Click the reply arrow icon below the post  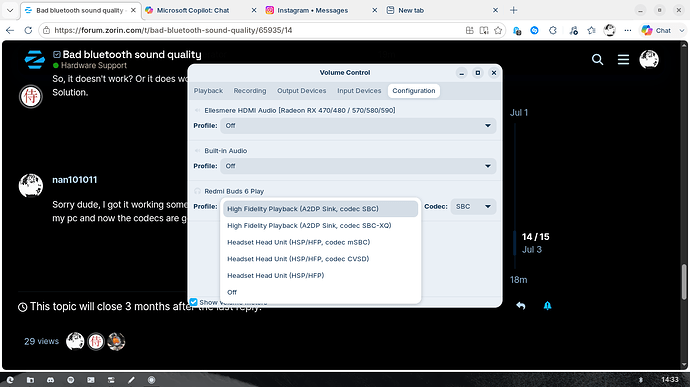(521, 306)
